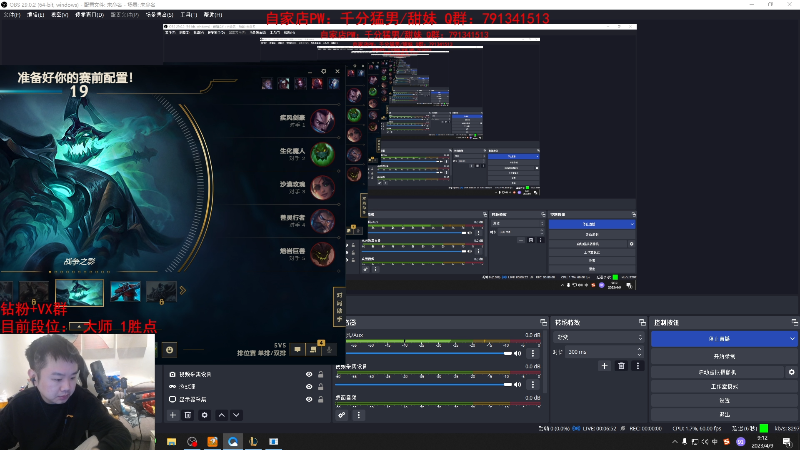Pop out the Controls dock

point(795,322)
